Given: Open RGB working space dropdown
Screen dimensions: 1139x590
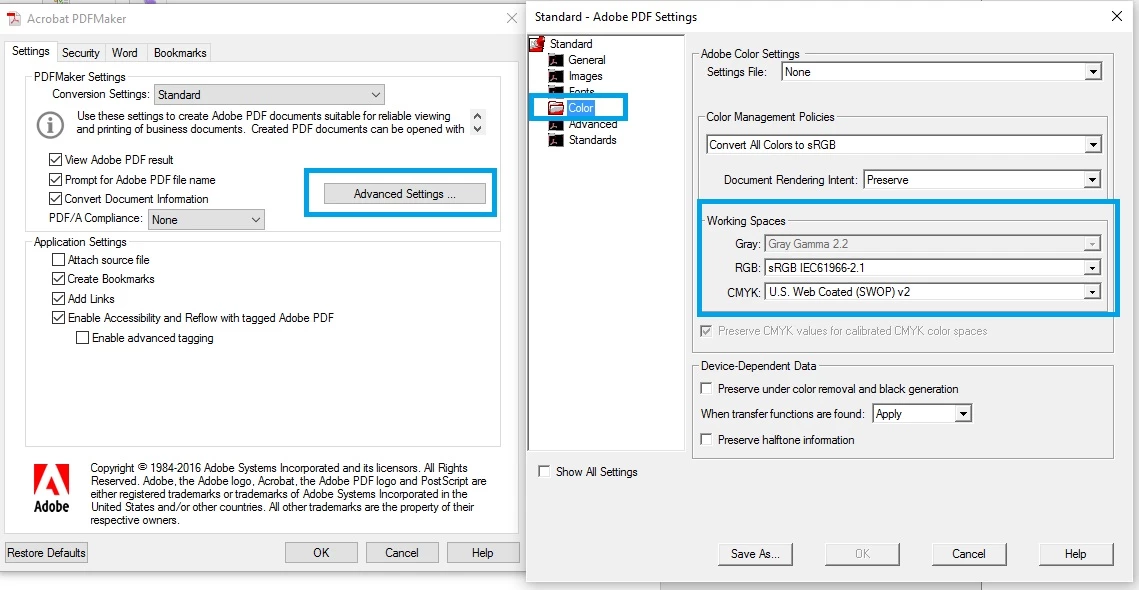Looking at the screenshot, I should click(x=933, y=268).
